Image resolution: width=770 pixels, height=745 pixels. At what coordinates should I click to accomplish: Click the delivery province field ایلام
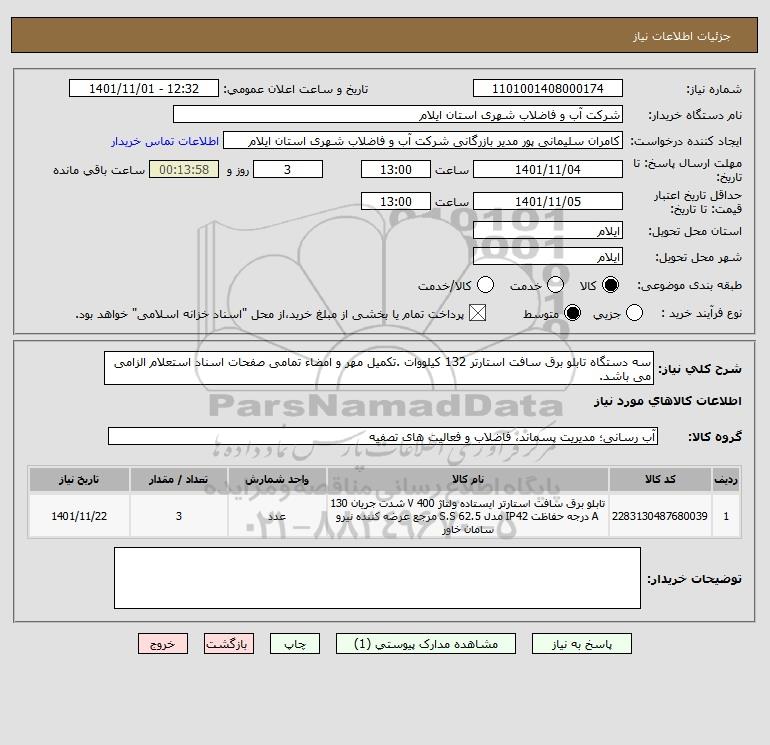click(548, 230)
